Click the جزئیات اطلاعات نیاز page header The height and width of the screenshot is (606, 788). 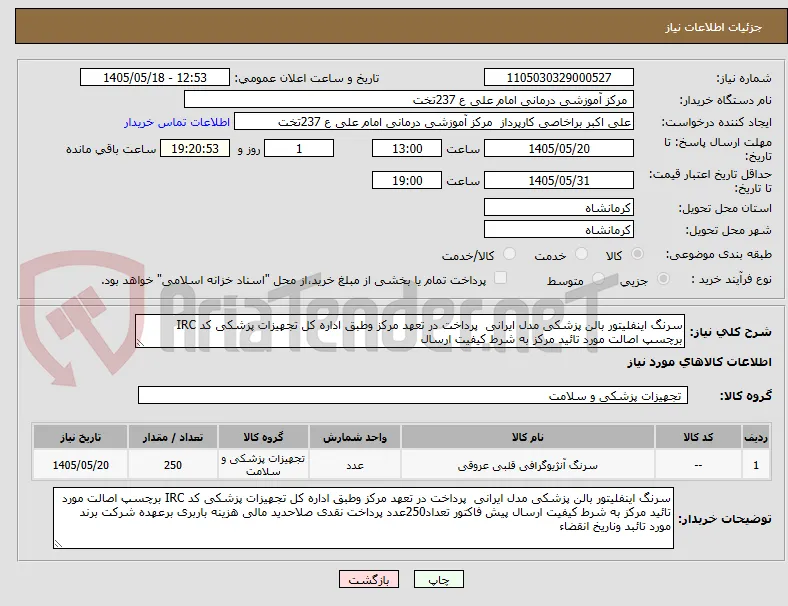pos(714,27)
